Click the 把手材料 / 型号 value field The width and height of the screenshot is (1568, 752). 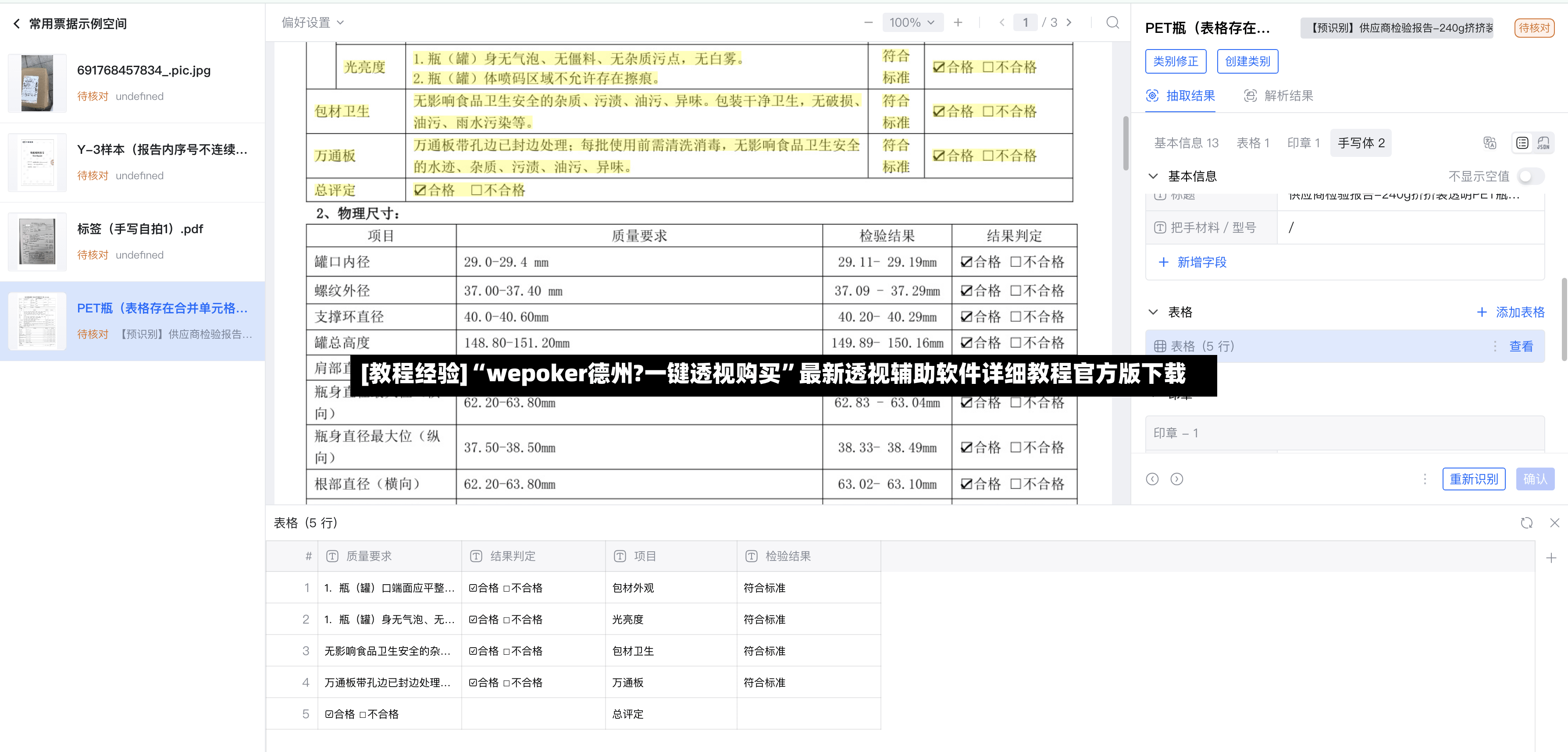(x=1411, y=227)
